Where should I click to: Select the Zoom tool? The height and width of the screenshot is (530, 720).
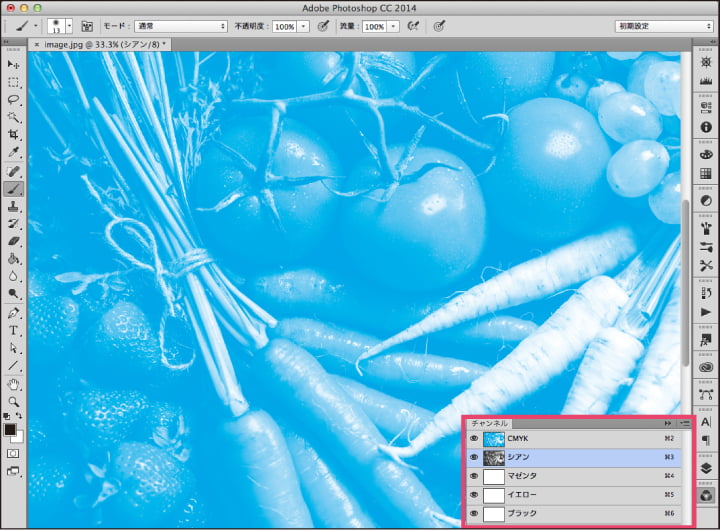(x=14, y=402)
